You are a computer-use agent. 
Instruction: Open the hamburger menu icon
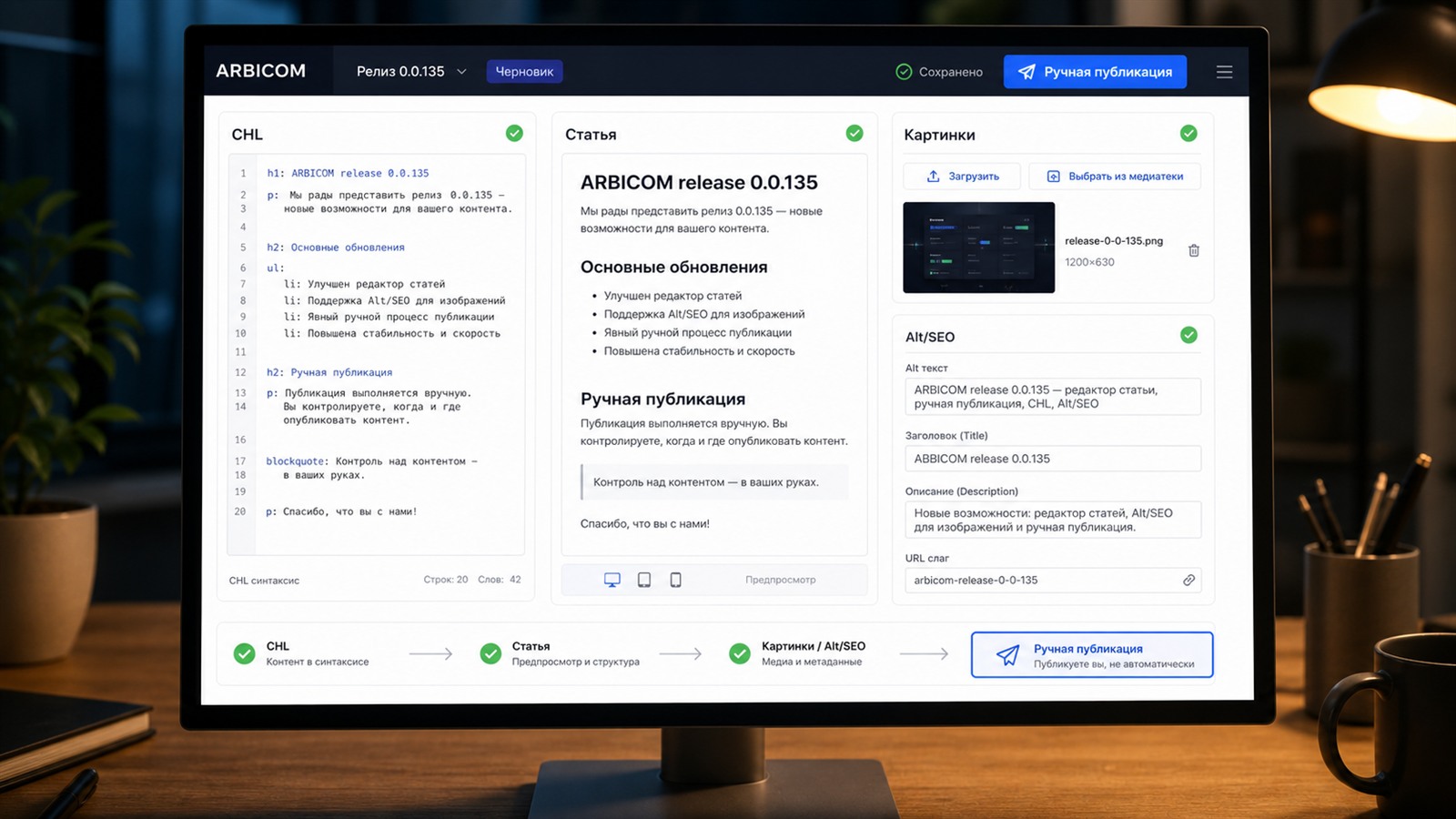pos(1224,72)
